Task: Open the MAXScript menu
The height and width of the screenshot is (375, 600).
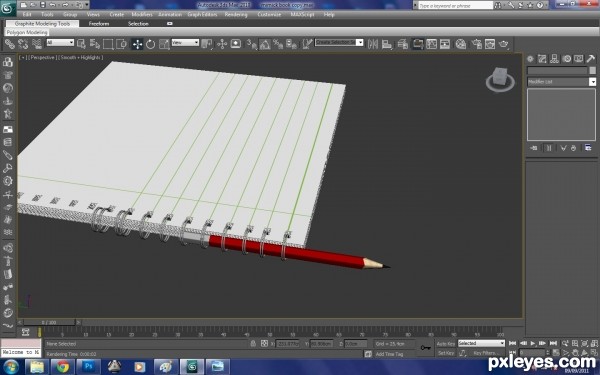Action: click(x=302, y=15)
